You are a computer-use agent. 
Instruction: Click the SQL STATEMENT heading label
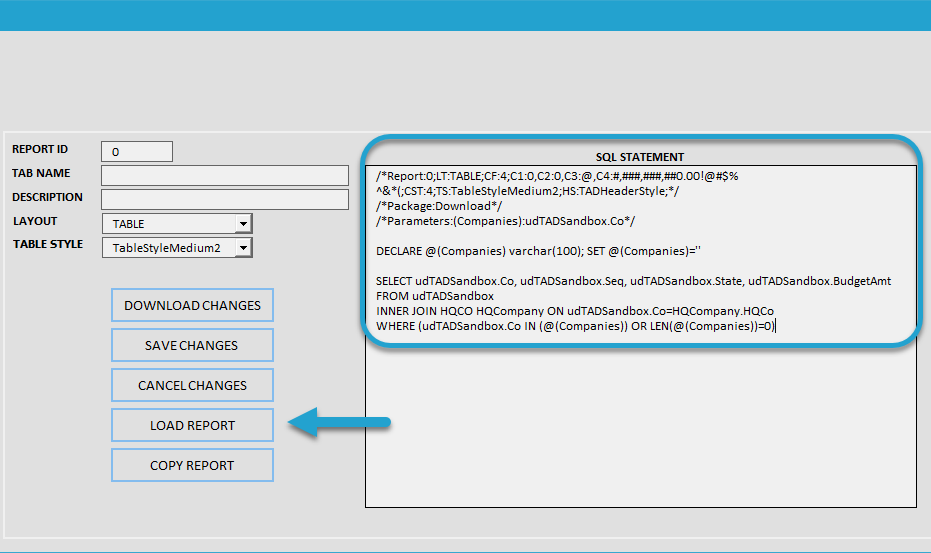(640, 157)
